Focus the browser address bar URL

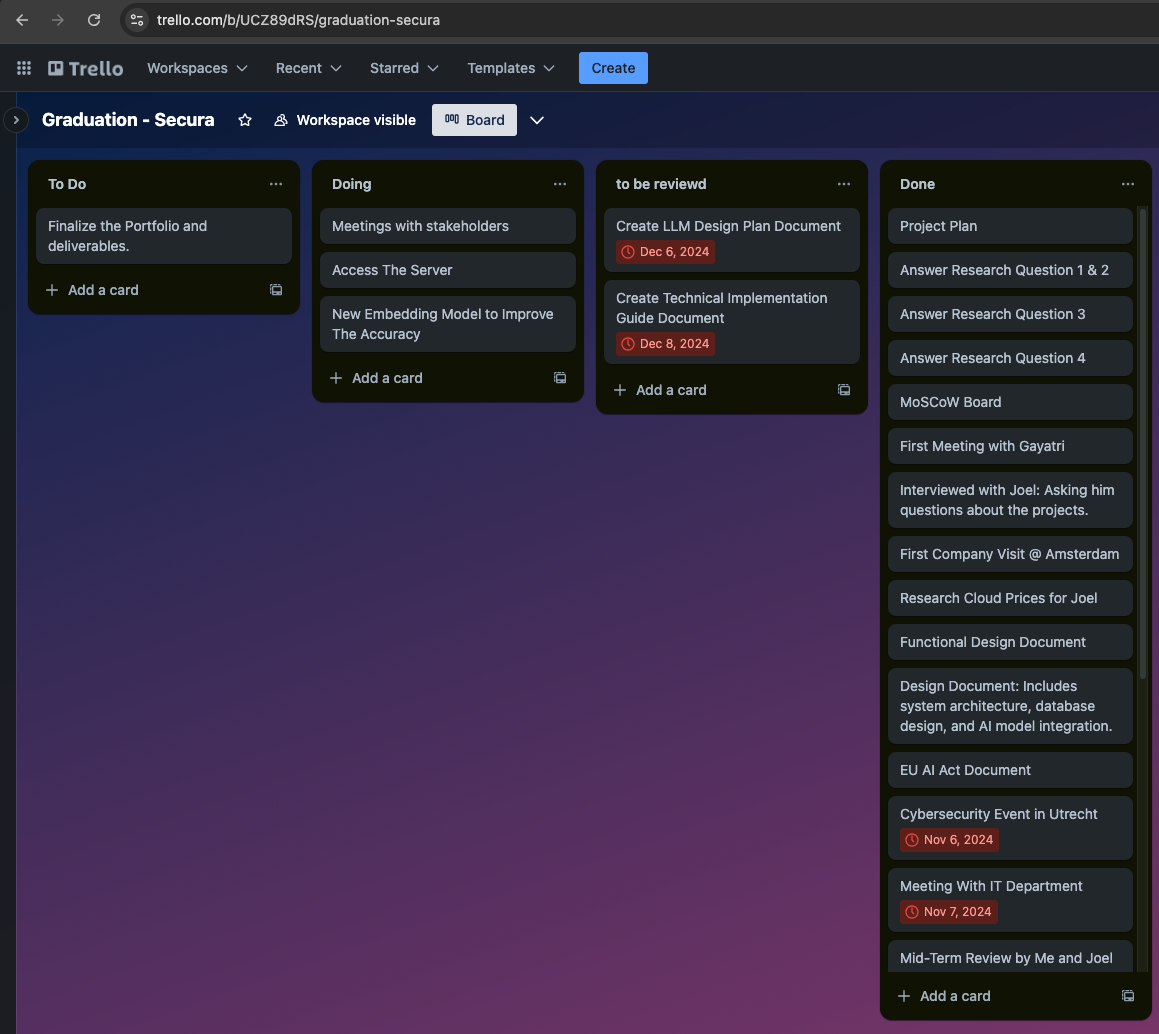click(298, 20)
